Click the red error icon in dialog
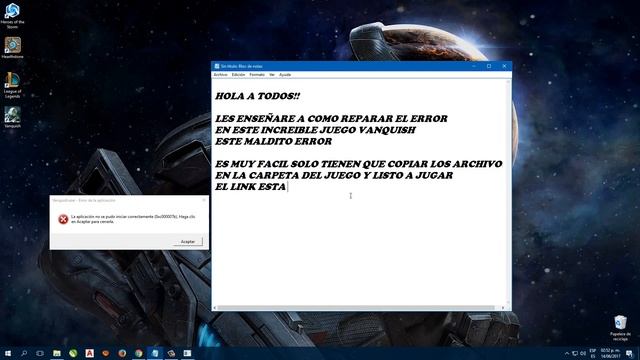The height and width of the screenshot is (360, 640). [63, 219]
